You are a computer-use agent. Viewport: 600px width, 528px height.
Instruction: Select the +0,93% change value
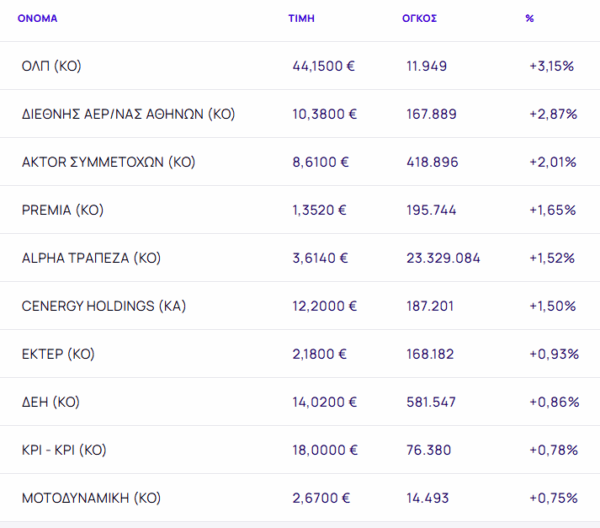pos(554,354)
